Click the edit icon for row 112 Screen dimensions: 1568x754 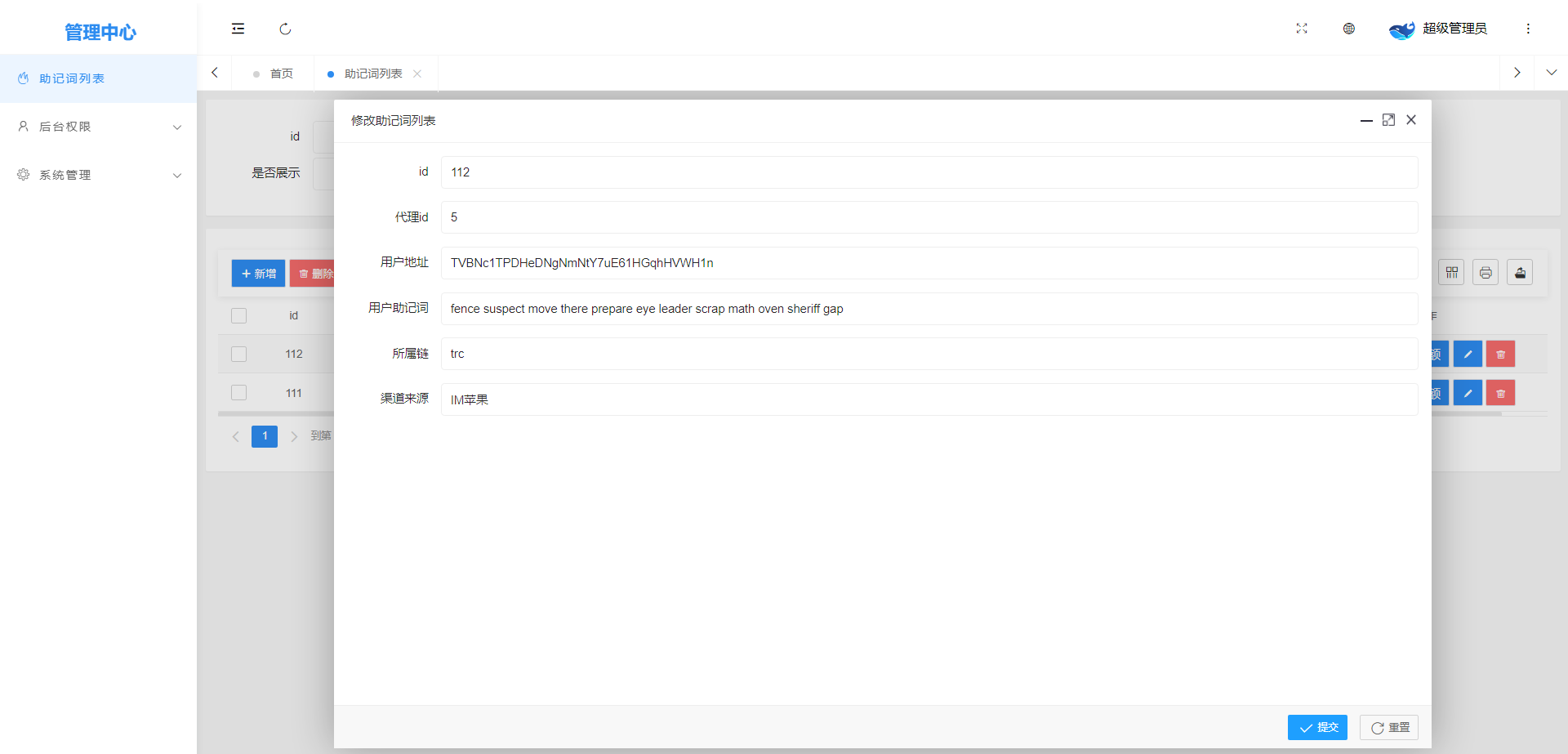(1468, 355)
